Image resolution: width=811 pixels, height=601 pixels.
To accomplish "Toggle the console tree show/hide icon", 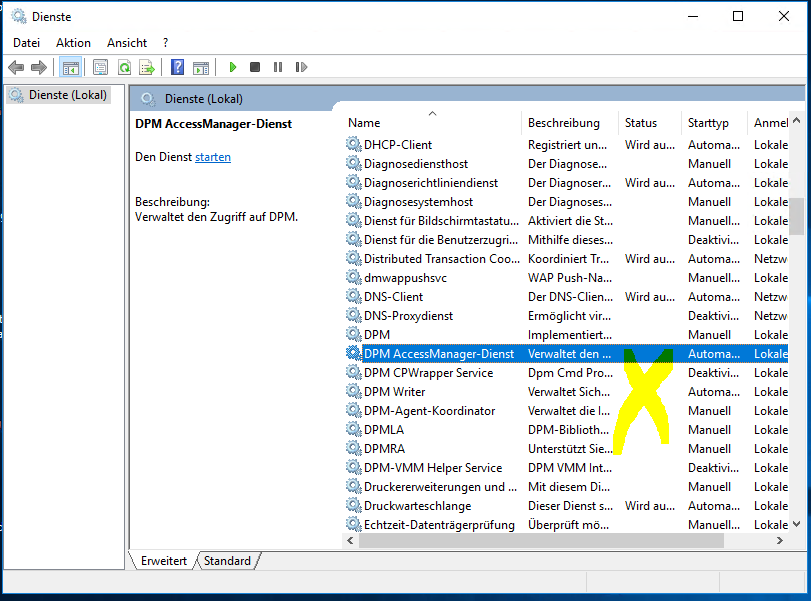I will coord(71,67).
